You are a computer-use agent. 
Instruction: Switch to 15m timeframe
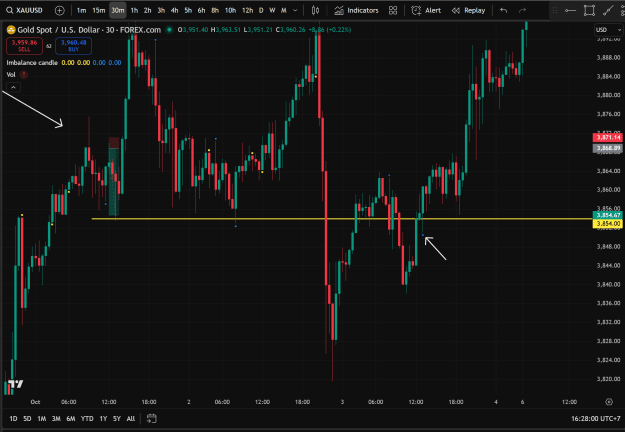[98, 10]
